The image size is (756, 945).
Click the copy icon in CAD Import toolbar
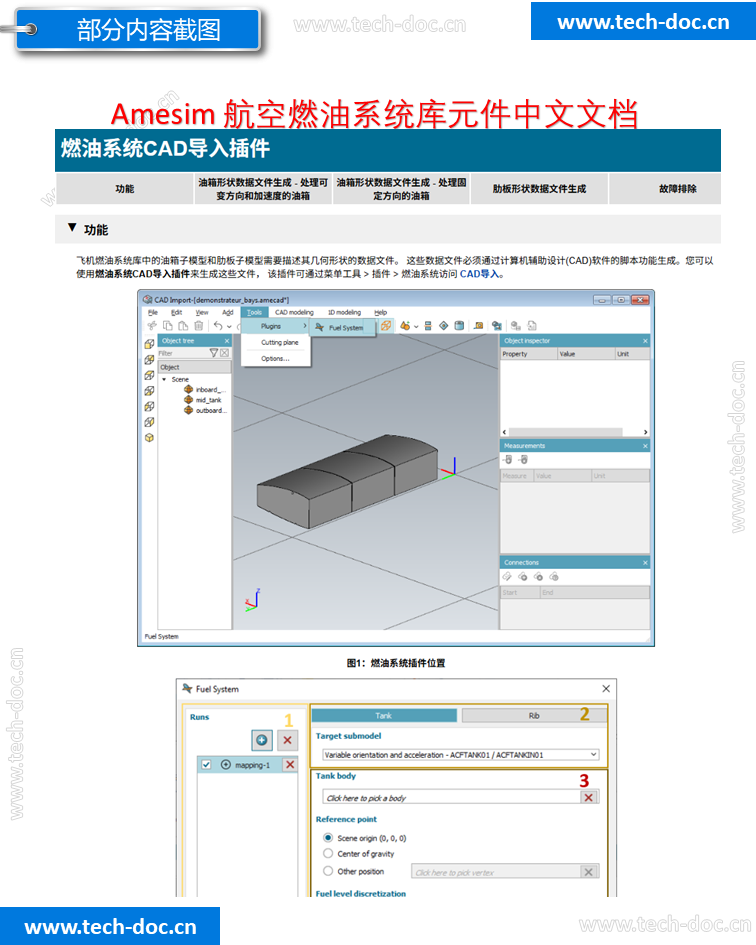click(x=168, y=325)
